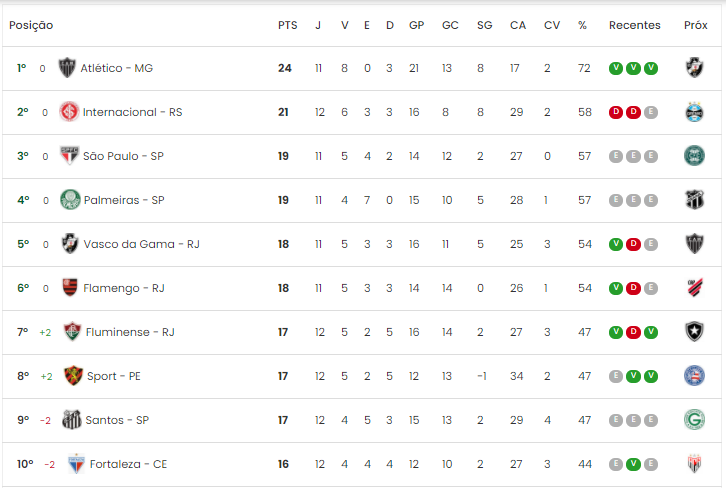Viewport: 726px width, 488px height.
Task: Sort table by GP column header
Action: point(416,25)
